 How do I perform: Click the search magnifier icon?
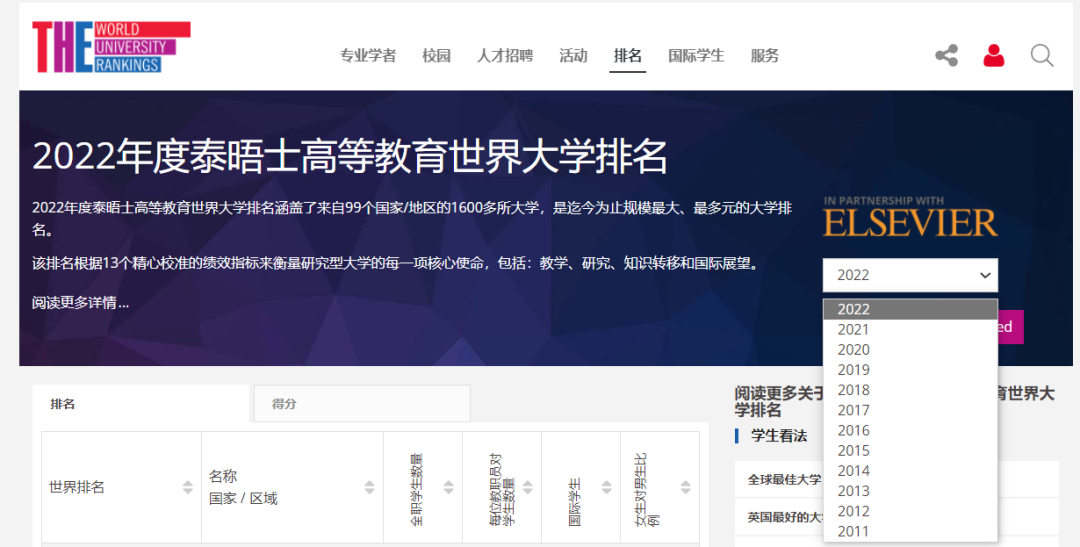coord(1041,55)
